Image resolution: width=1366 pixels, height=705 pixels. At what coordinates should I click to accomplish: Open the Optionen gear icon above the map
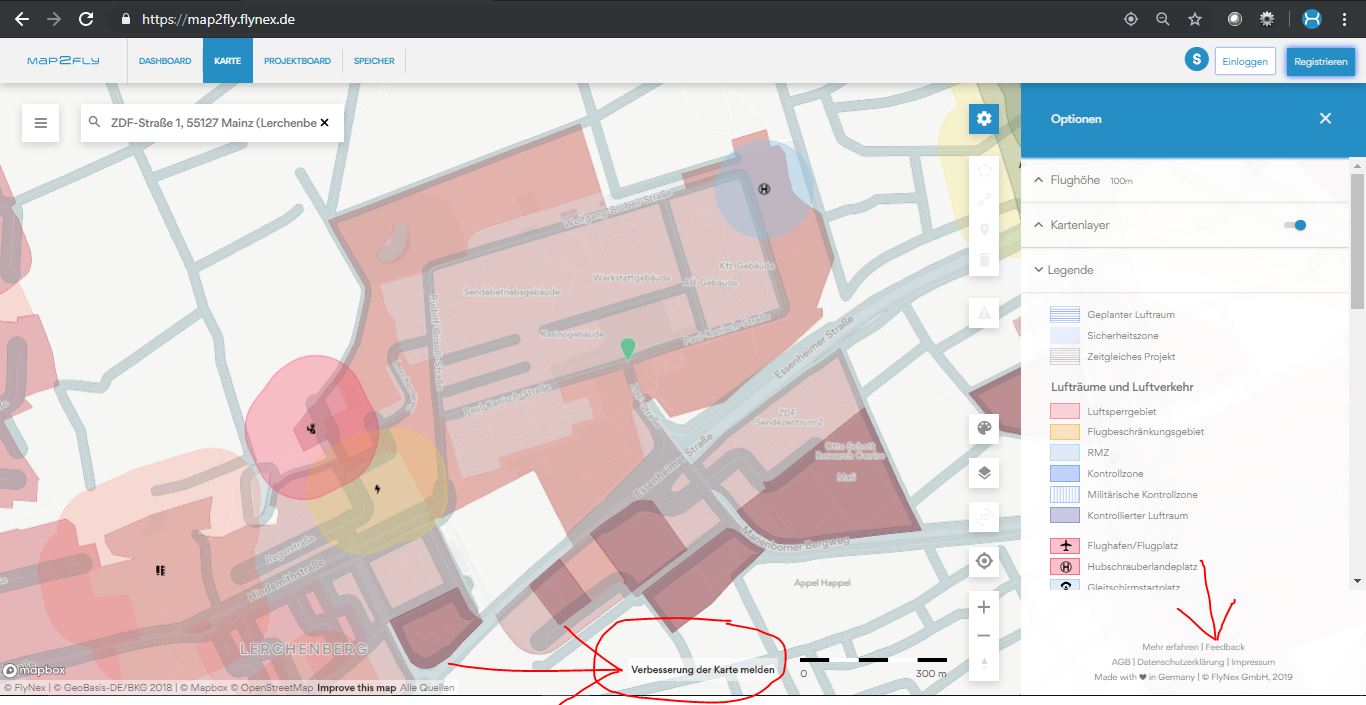coord(983,118)
